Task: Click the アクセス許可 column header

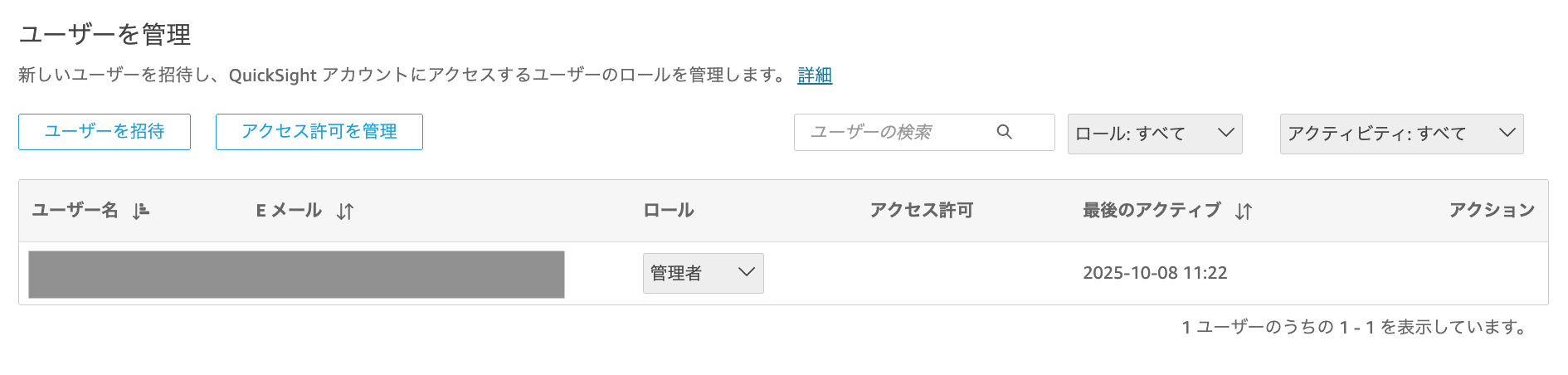Action: point(921,211)
